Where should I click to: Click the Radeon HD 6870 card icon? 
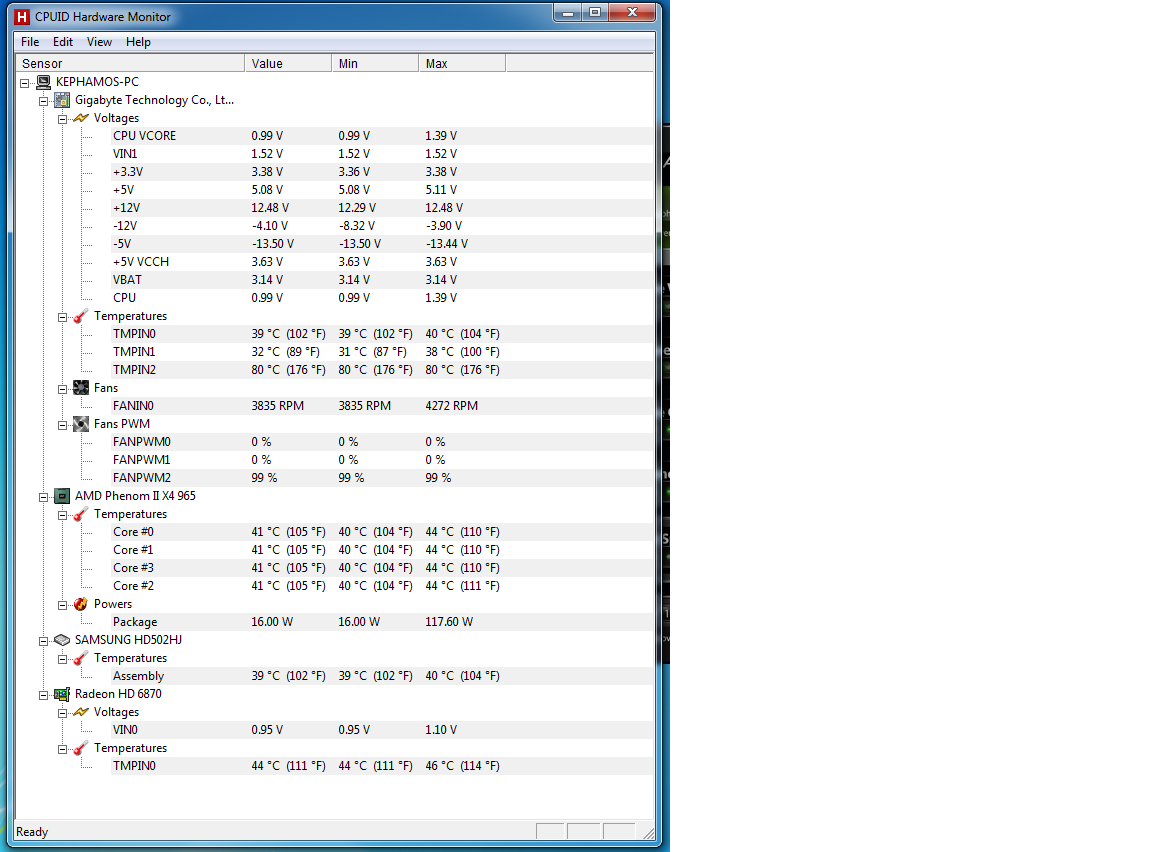click(62, 694)
